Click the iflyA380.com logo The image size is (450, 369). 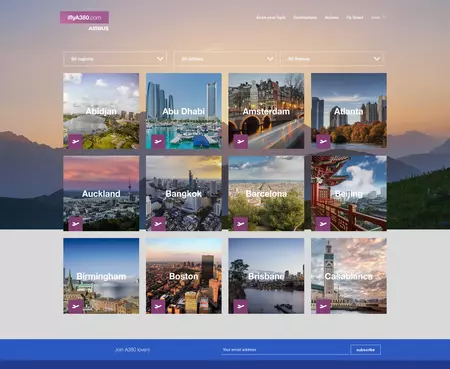[x=84, y=18]
